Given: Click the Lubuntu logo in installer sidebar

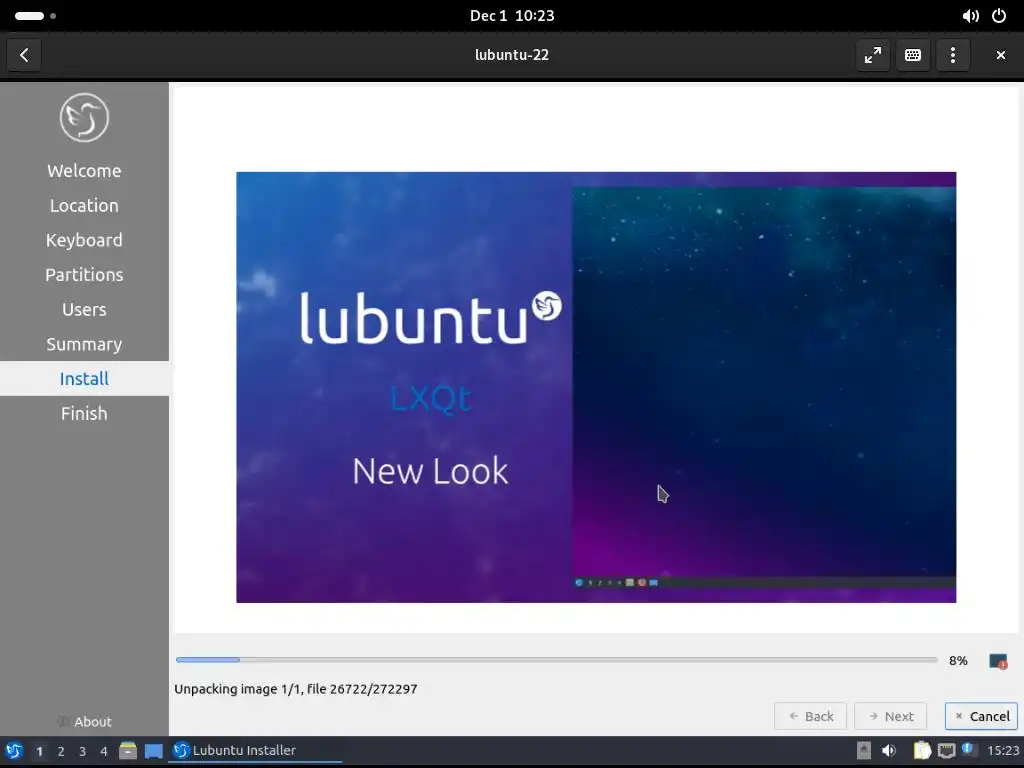Looking at the screenshot, I should point(84,118).
